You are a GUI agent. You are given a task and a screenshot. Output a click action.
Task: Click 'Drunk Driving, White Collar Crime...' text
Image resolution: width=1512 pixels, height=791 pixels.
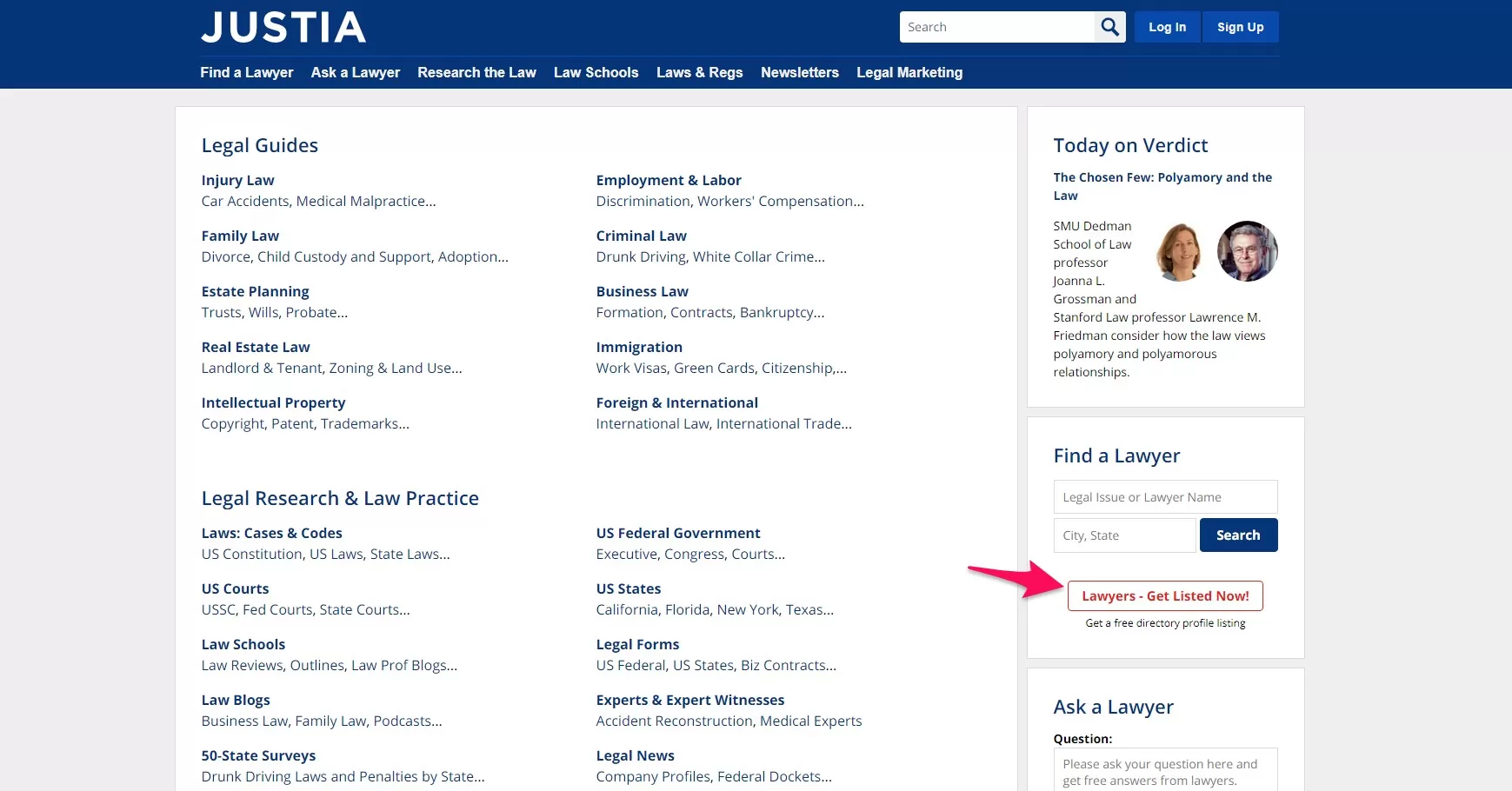click(x=710, y=256)
